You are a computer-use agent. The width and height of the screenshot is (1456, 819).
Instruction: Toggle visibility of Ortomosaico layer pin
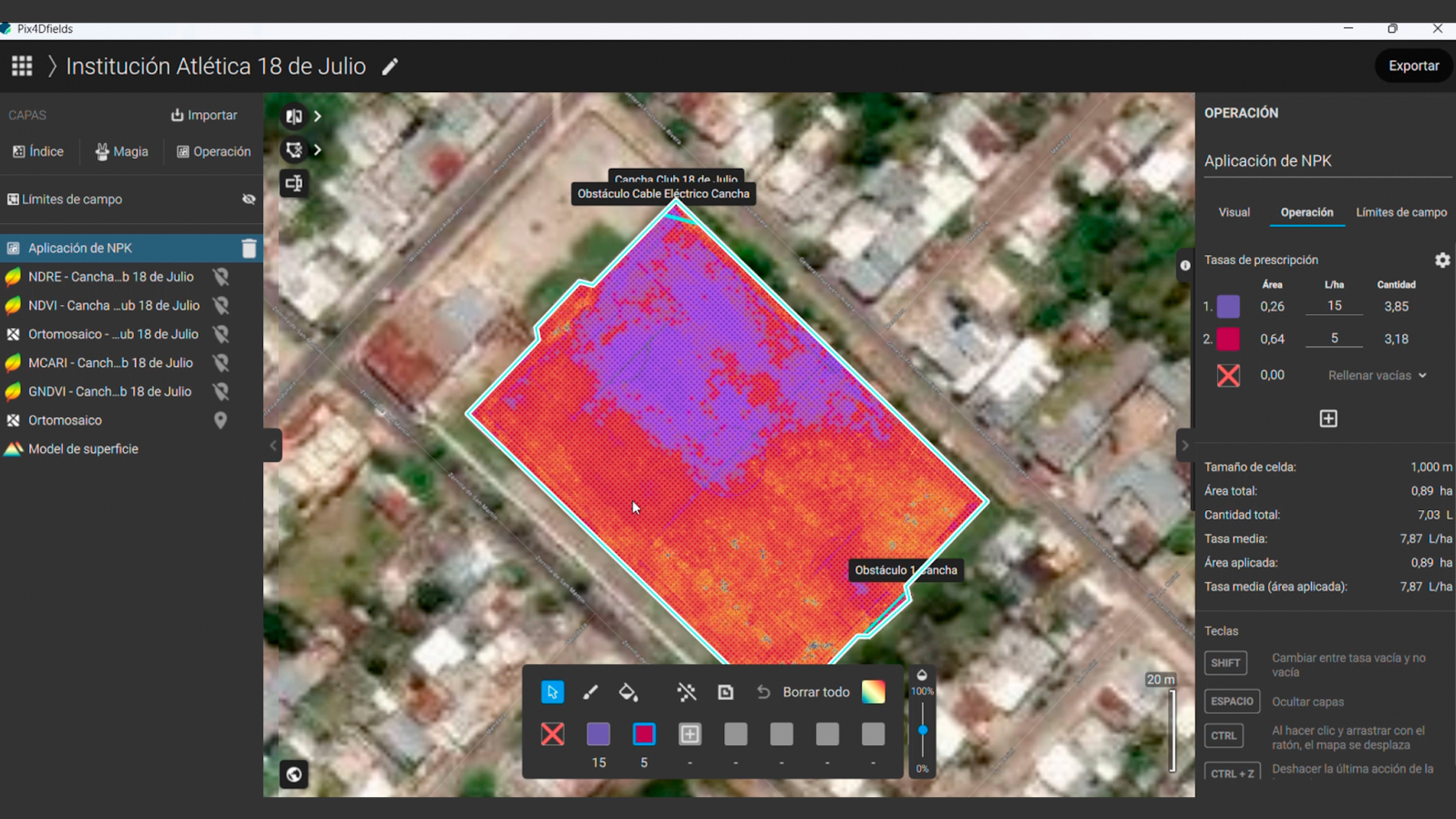pyautogui.click(x=220, y=420)
